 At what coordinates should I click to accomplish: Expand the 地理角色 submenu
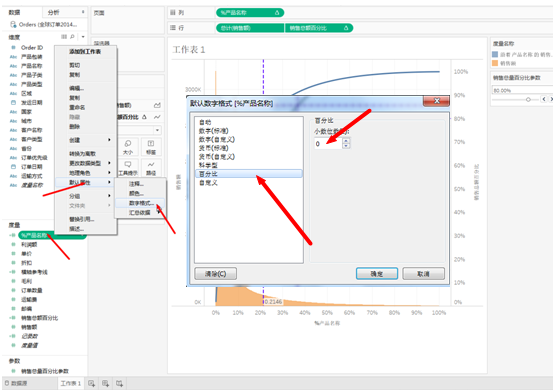(85, 173)
